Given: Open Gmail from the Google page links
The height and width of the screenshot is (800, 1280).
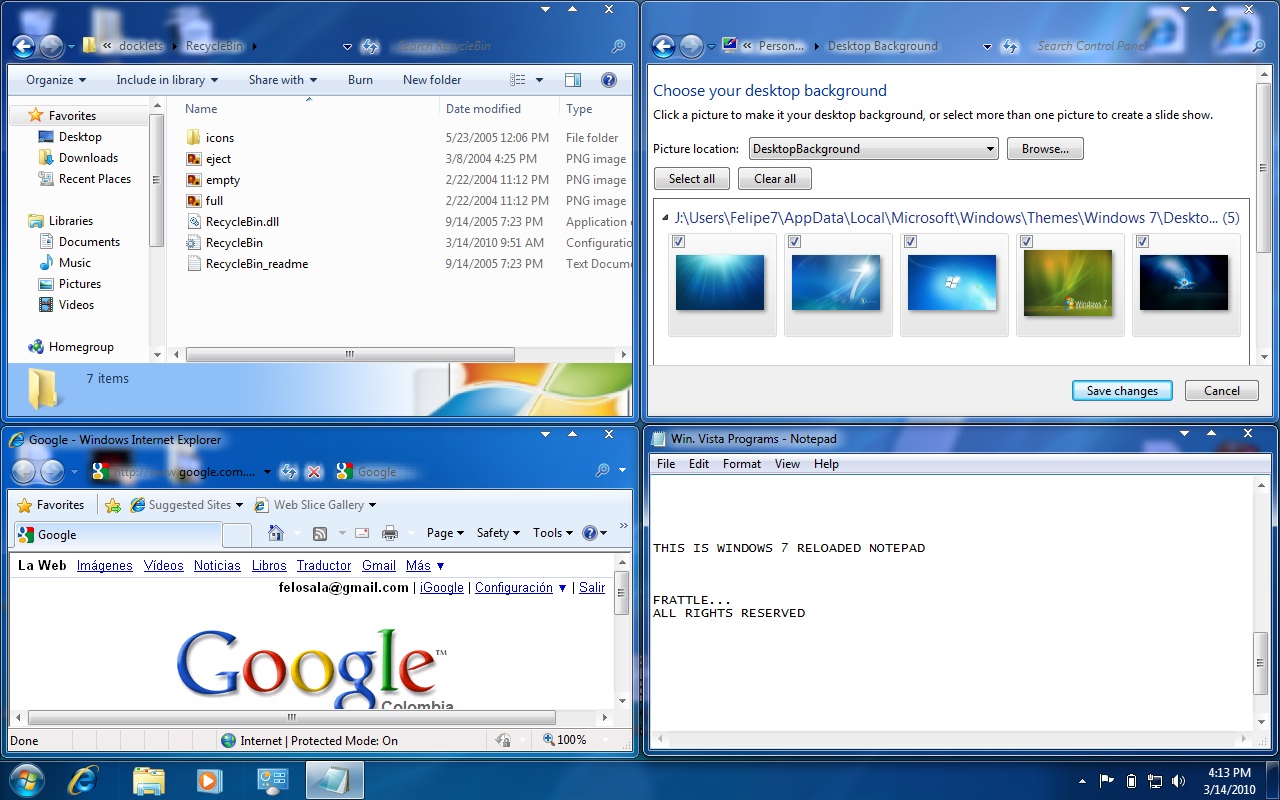Looking at the screenshot, I should tap(378, 565).
